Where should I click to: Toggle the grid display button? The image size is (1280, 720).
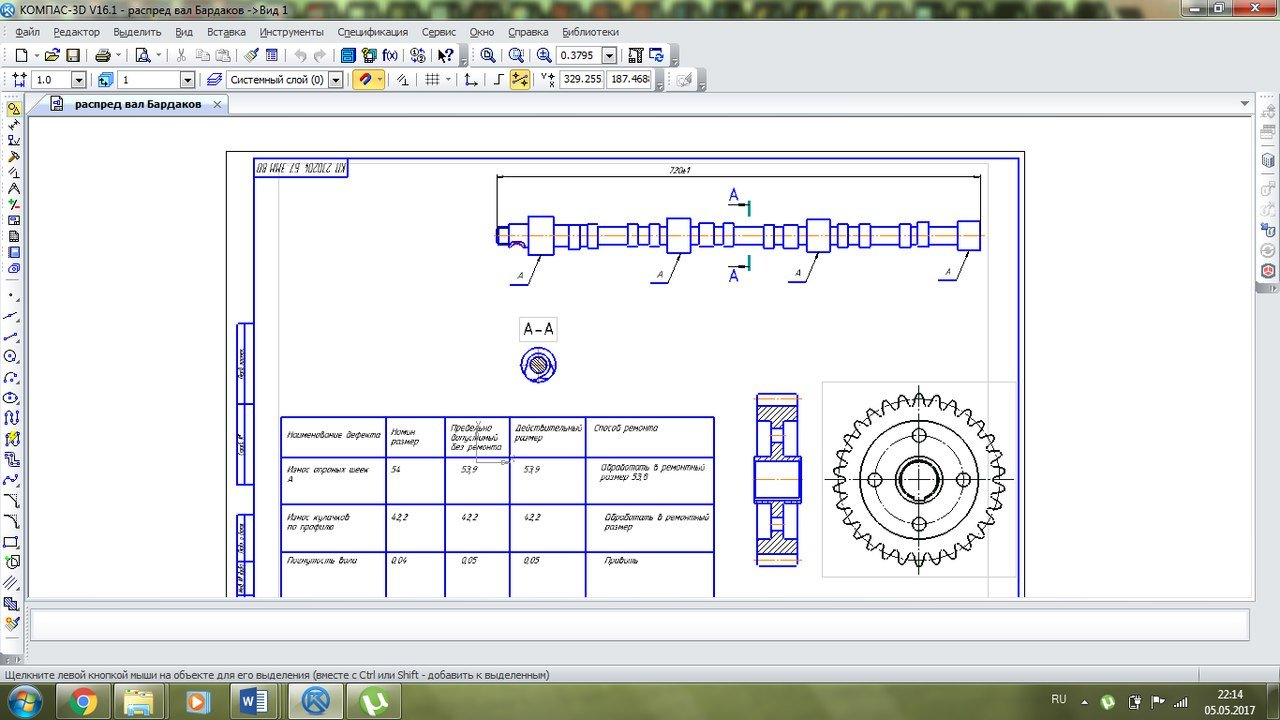pos(432,80)
